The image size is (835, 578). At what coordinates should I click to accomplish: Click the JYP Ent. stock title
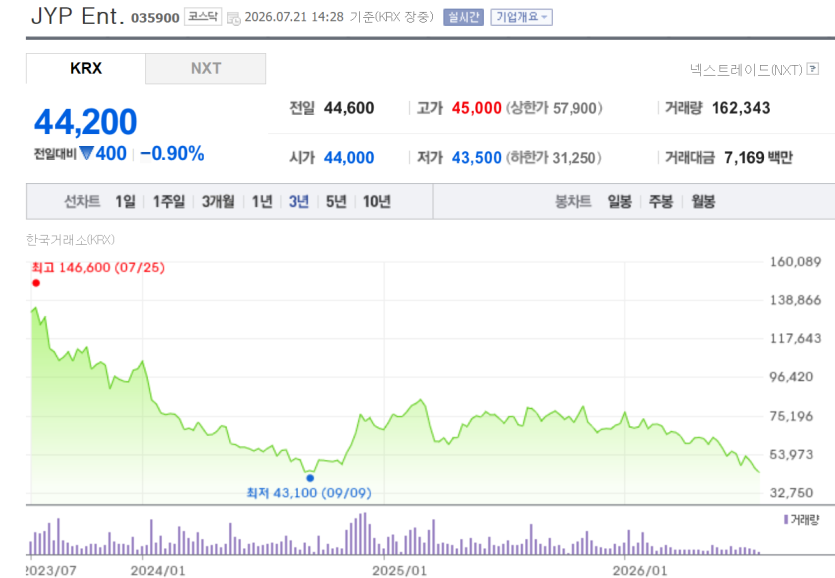click(x=78, y=16)
